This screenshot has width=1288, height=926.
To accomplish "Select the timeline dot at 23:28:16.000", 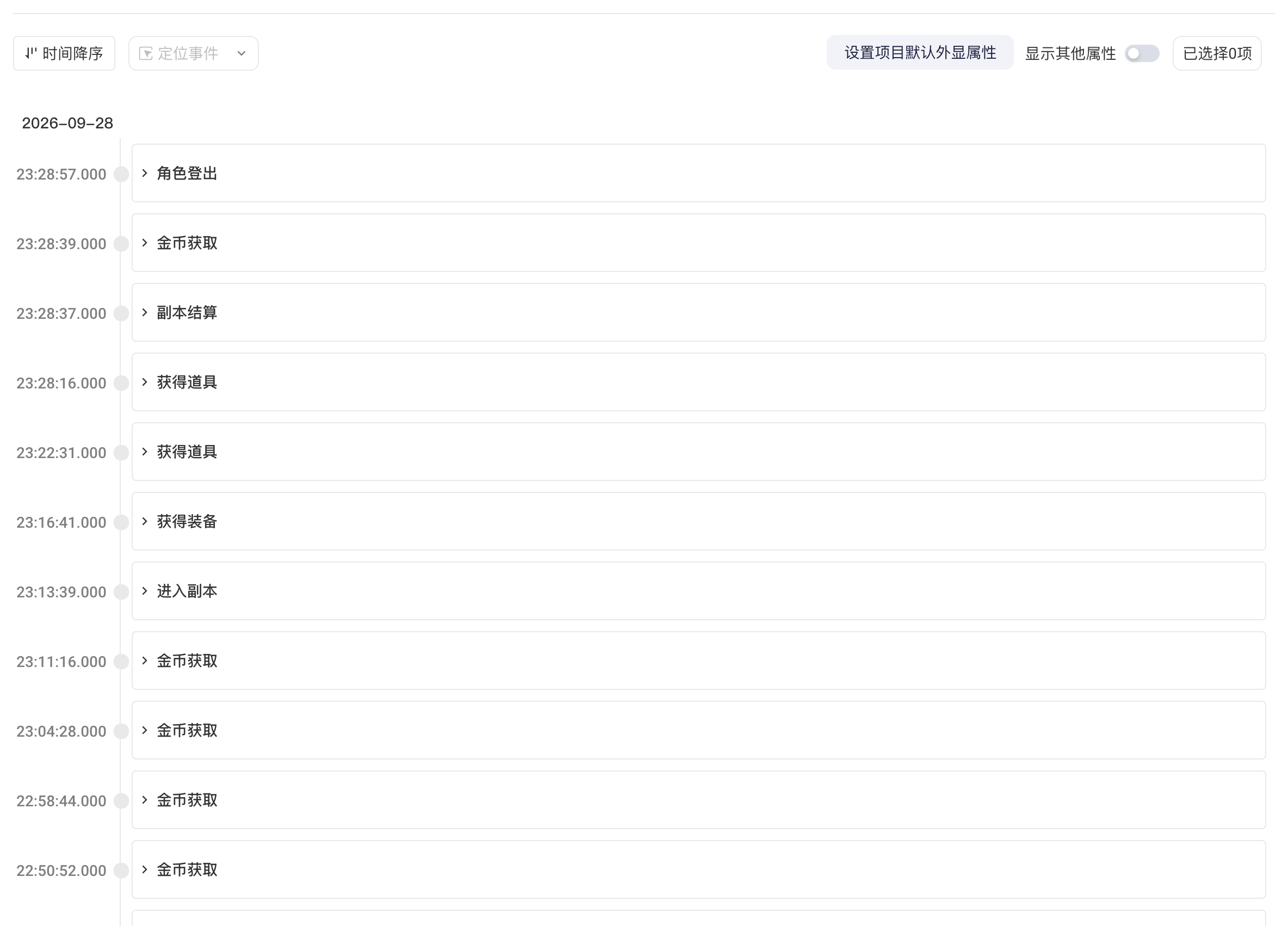I will pyautogui.click(x=121, y=383).
